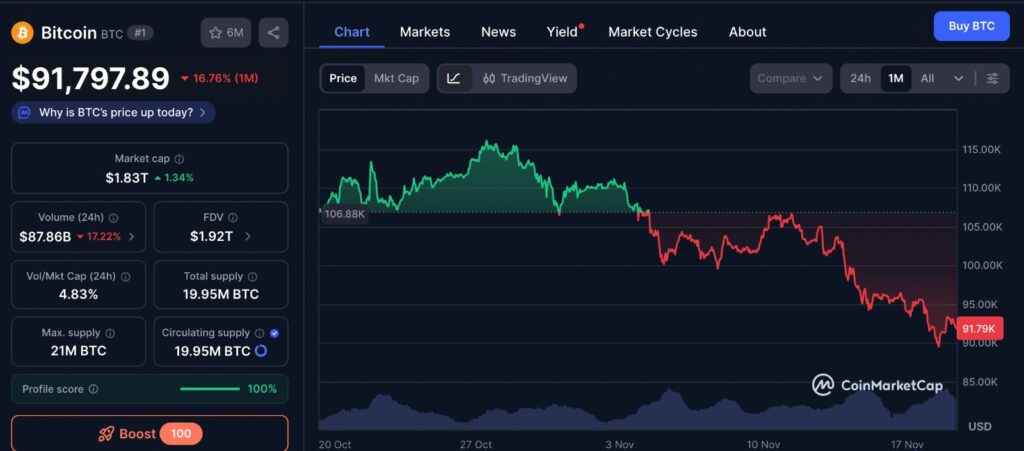The height and width of the screenshot is (451, 1024).
Task: Click the Boost 100 button
Action: tap(150, 434)
